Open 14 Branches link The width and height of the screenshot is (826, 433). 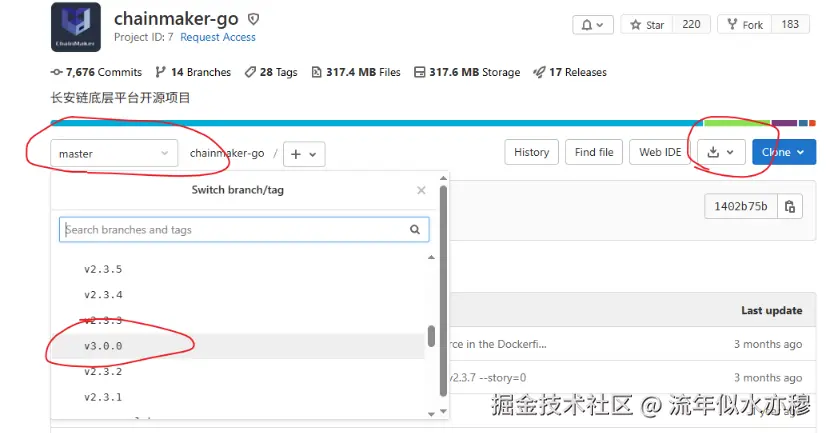click(193, 72)
